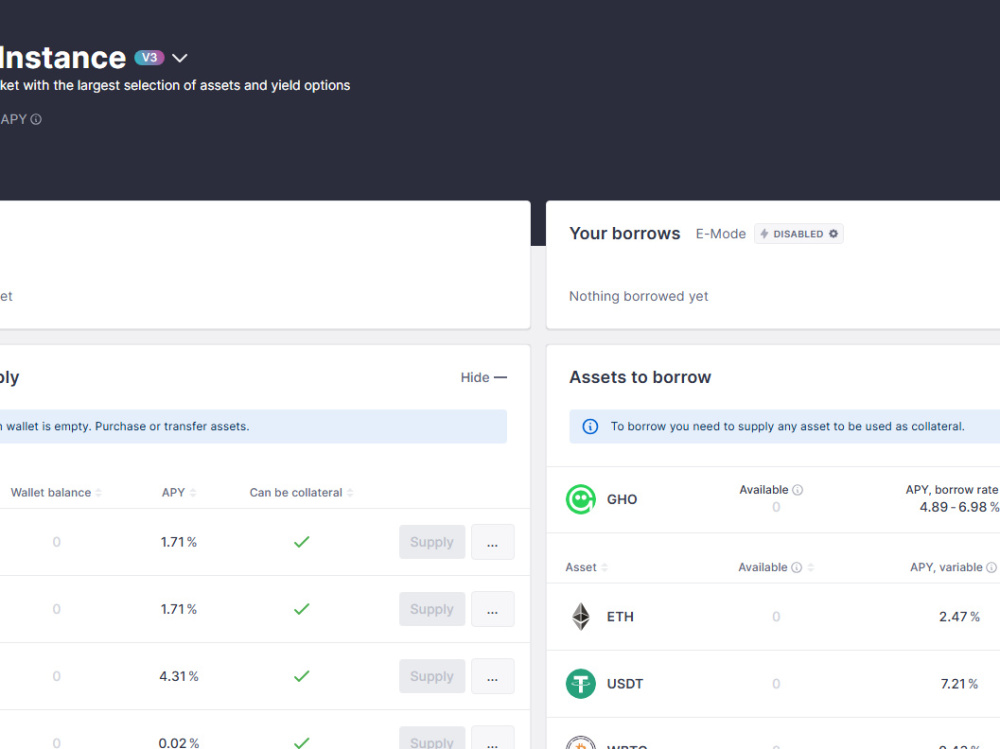Sort by Can be collateral column
This screenshot has width=1000, height=749.
pos(301,493)
